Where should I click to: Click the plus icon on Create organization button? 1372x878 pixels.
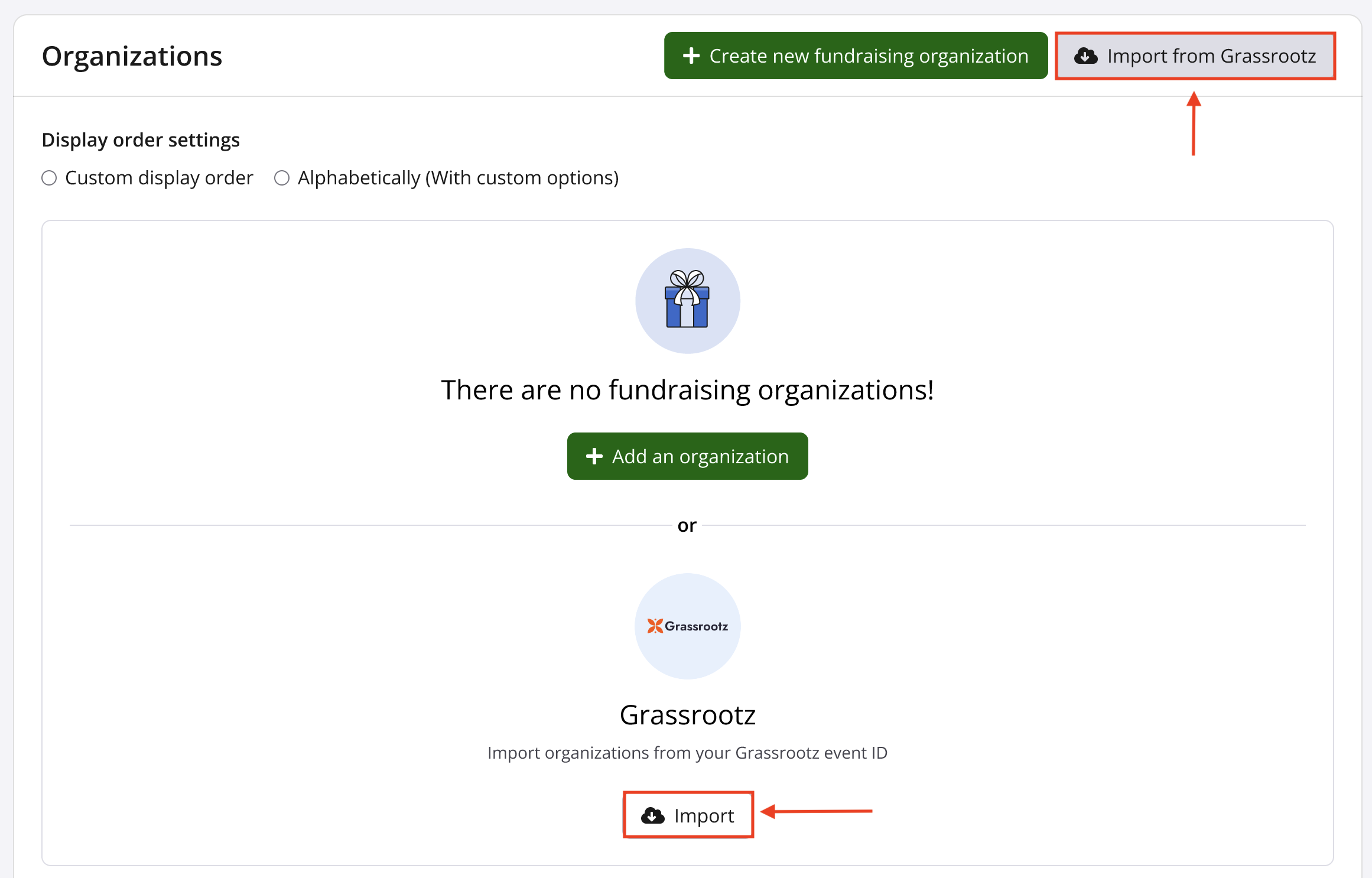(x=691, y=56)
